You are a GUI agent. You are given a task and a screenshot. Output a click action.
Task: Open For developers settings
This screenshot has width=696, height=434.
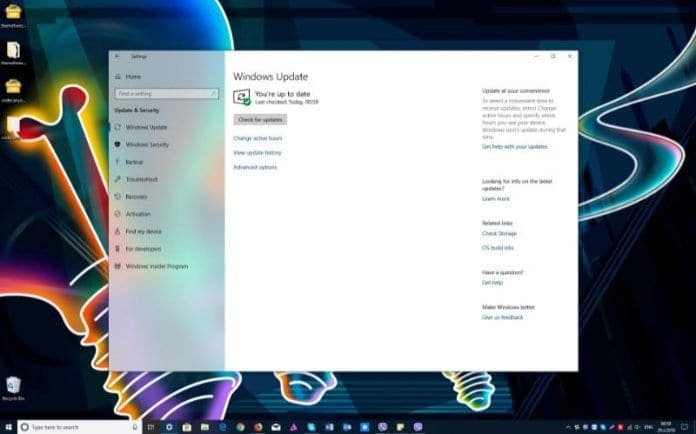(143, 249)
